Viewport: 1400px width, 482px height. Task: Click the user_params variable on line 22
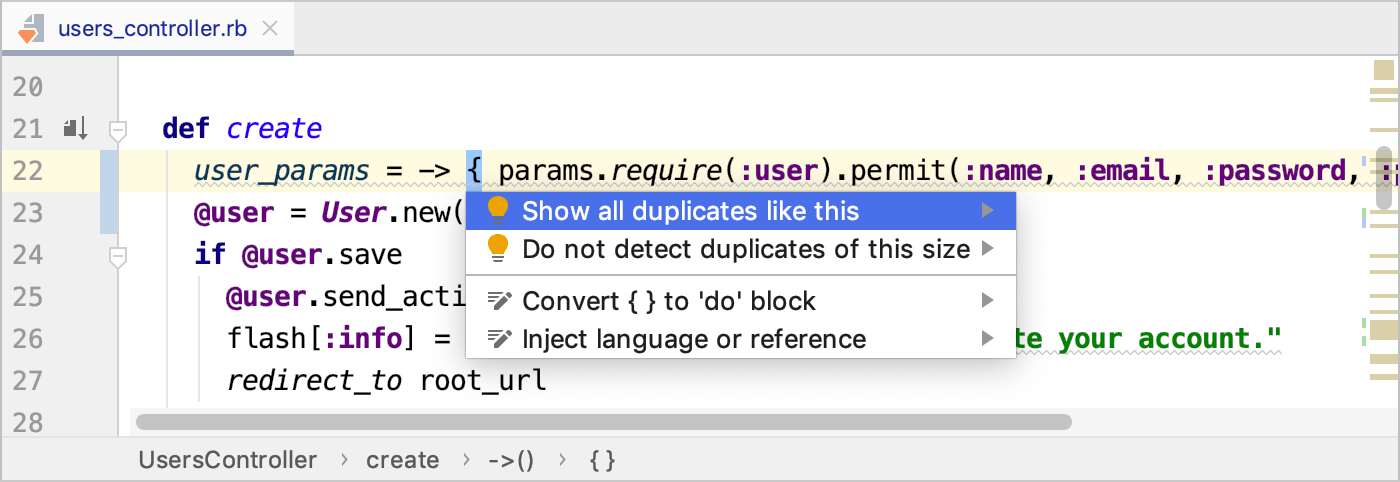click(280, 172)
